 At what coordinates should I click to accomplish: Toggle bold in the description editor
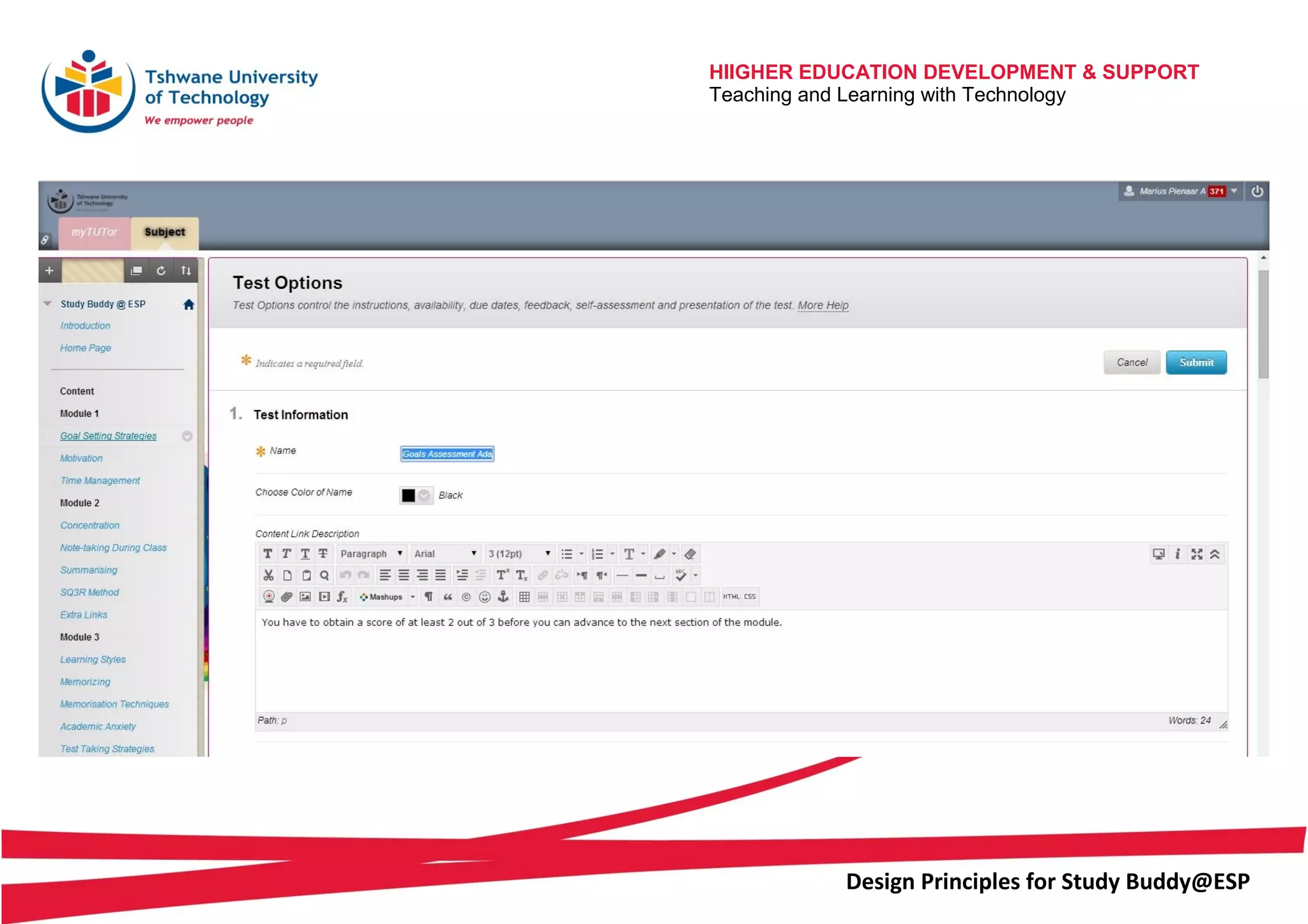click(268, 554)
